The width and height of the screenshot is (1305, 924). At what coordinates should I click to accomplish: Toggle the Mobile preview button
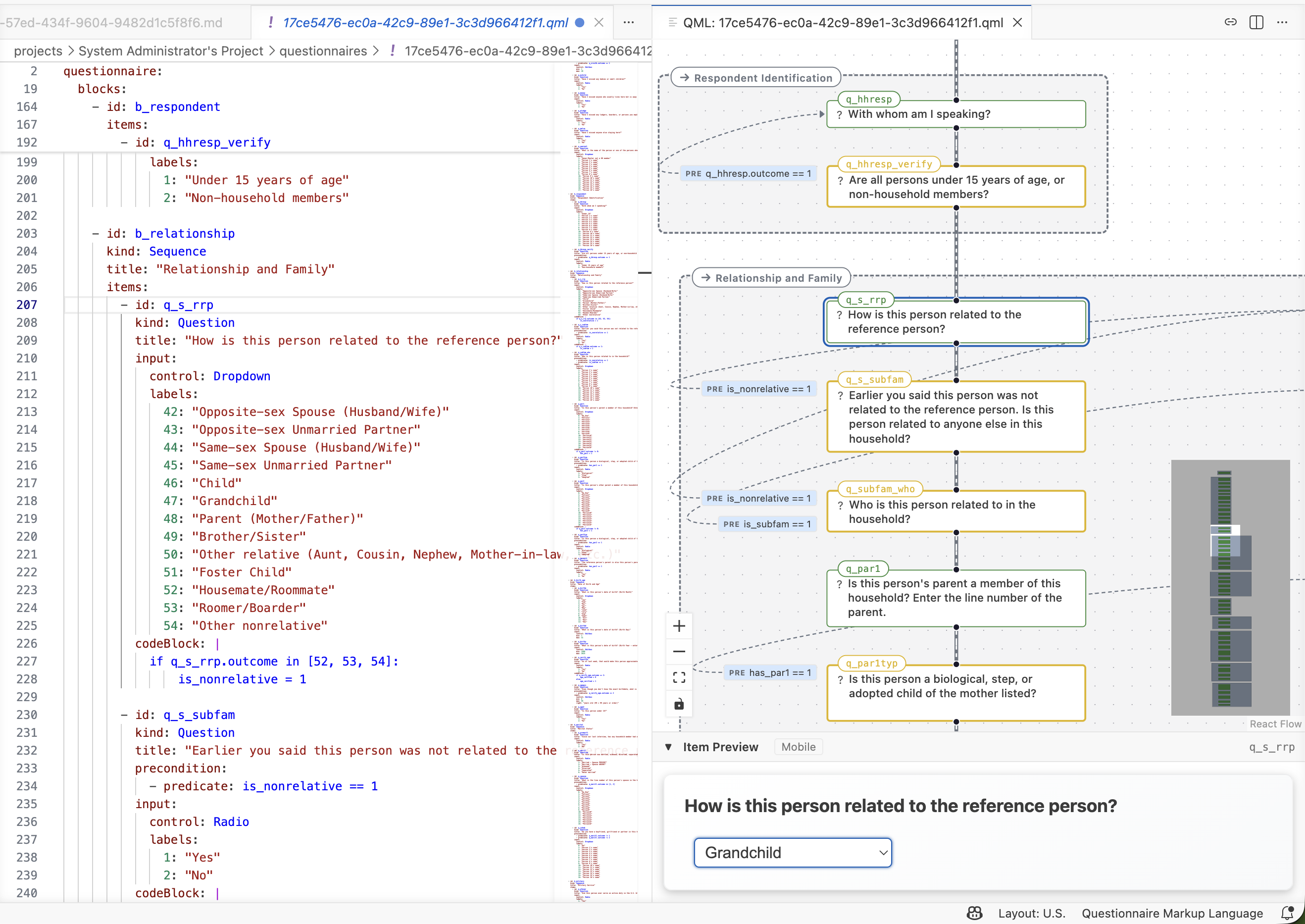click(798, 747)
